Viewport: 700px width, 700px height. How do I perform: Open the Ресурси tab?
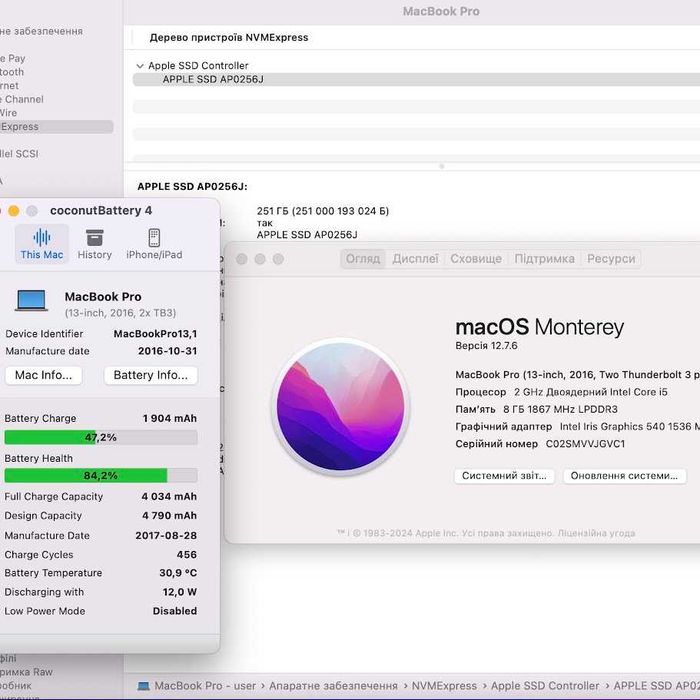pyautogui.click(x=611, y=259)
